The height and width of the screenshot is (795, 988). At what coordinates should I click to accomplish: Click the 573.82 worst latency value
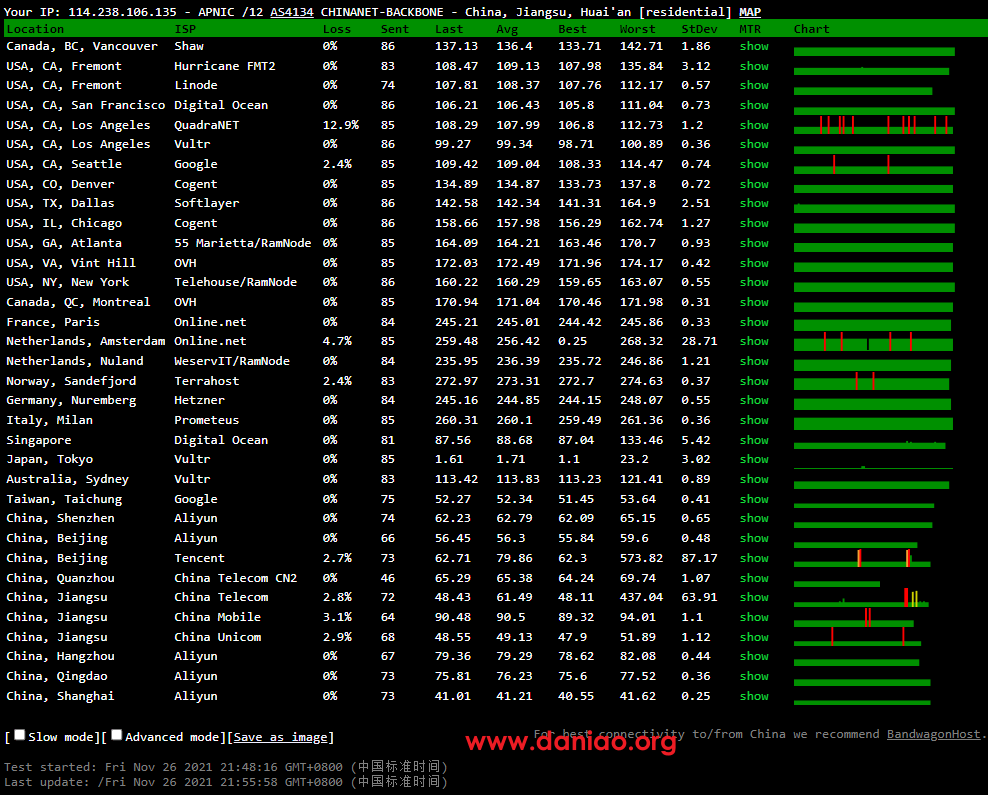(641, 558)
